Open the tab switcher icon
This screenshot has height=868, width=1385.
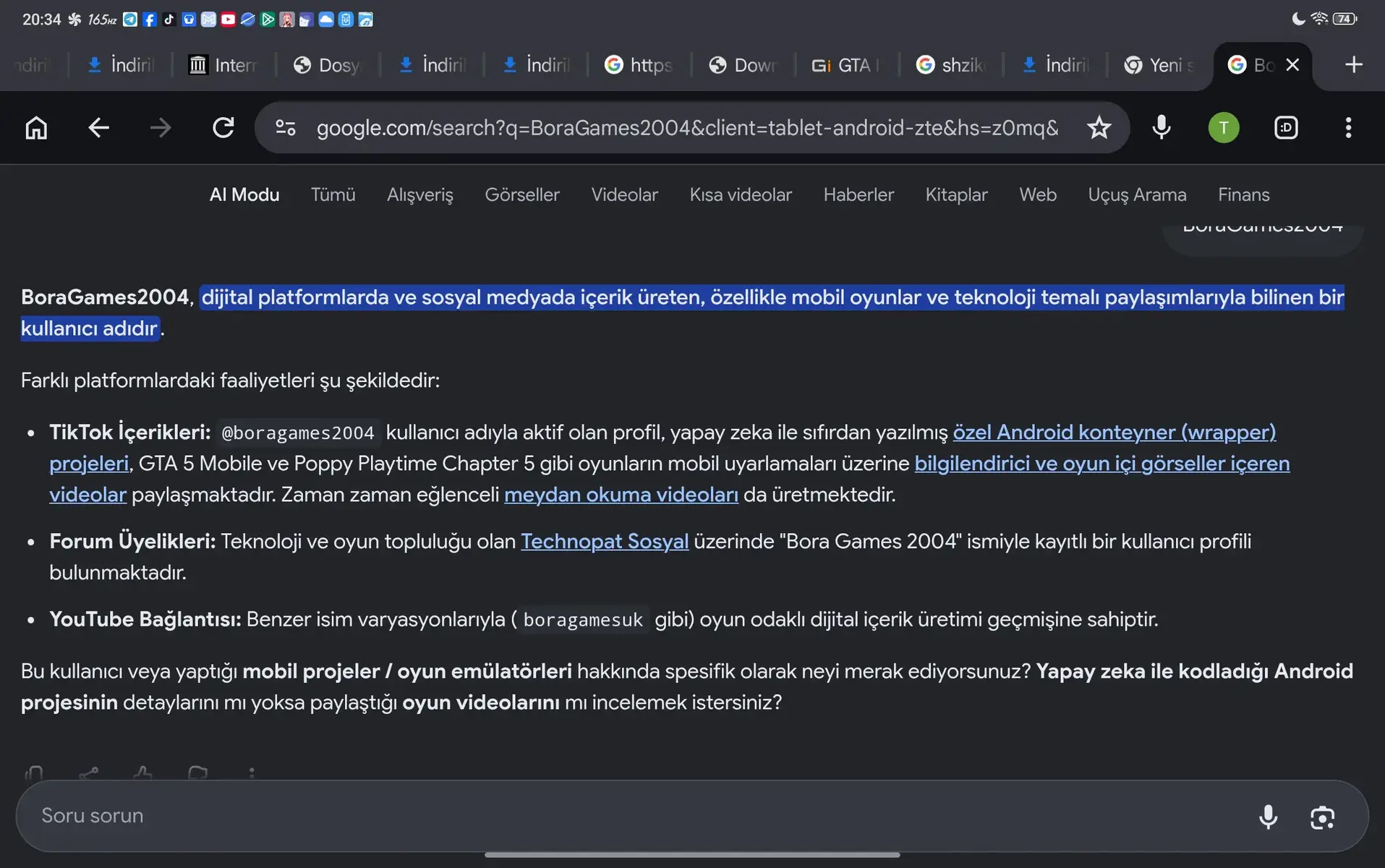(1286, 128)
